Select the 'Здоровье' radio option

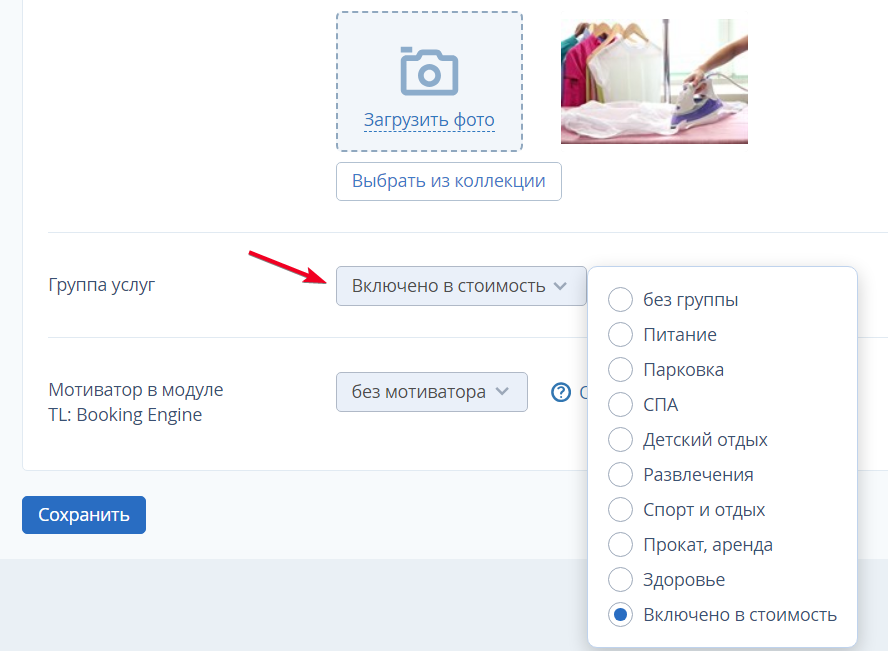pos(620,580)
